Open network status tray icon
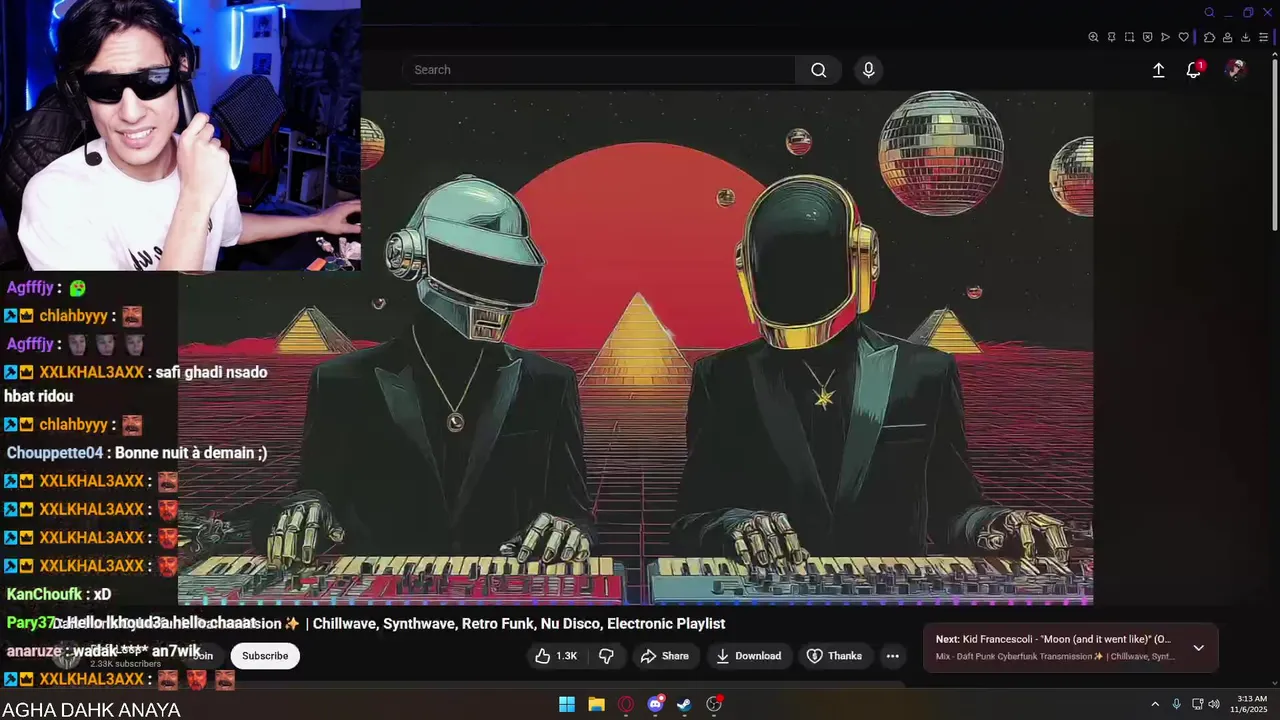Image resolution: width=1280 pixels, height=720 pixels. pyautogui.click(x=1197, y=704)
